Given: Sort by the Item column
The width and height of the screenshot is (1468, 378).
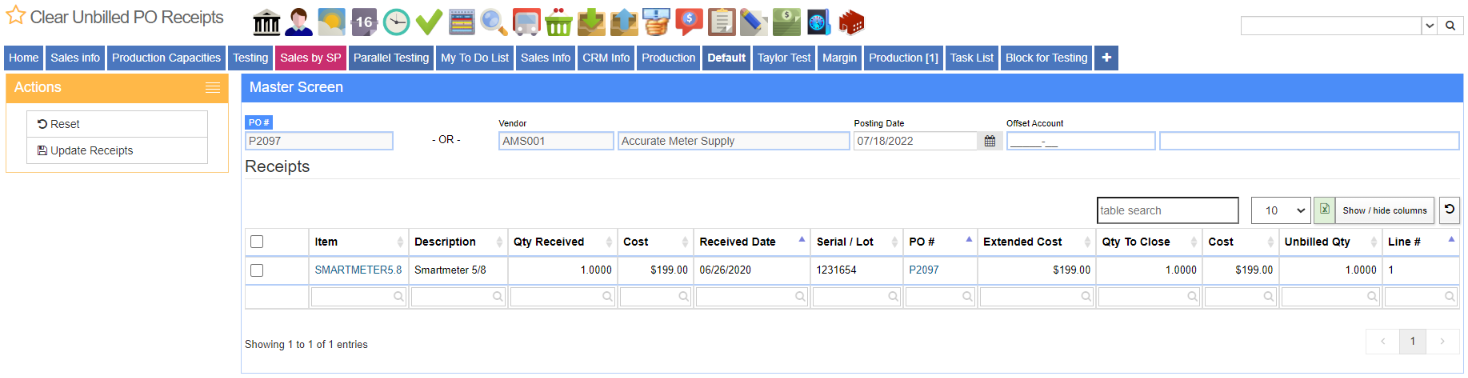Looking at the screenshot, I should coord(358,242).
